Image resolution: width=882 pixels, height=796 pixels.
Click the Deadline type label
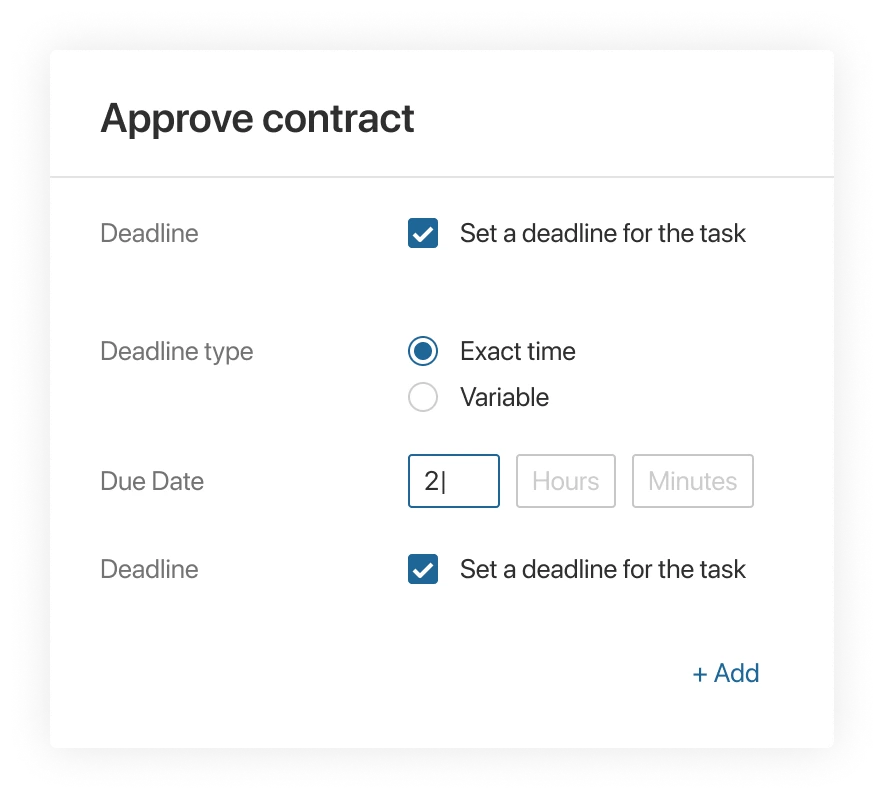(x=176, y=351)
